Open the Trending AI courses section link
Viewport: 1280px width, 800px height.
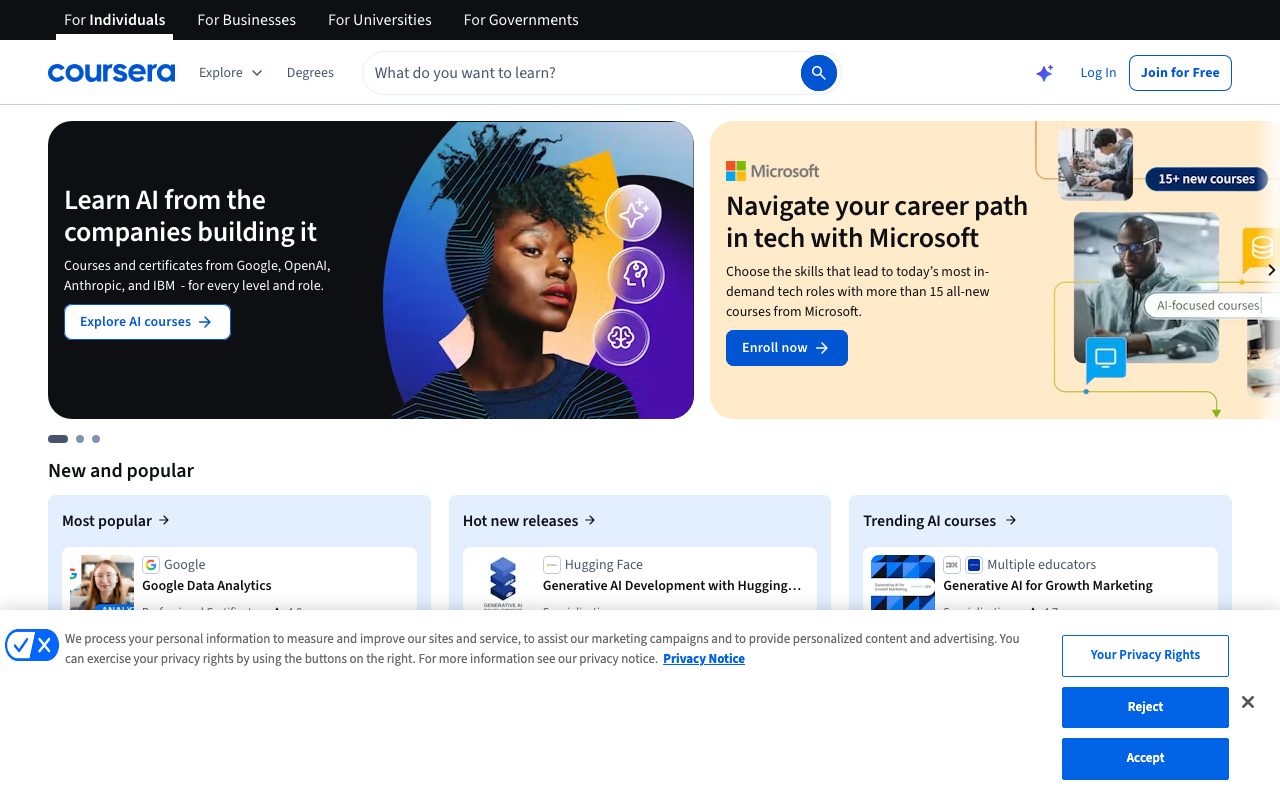coord(940,521)
